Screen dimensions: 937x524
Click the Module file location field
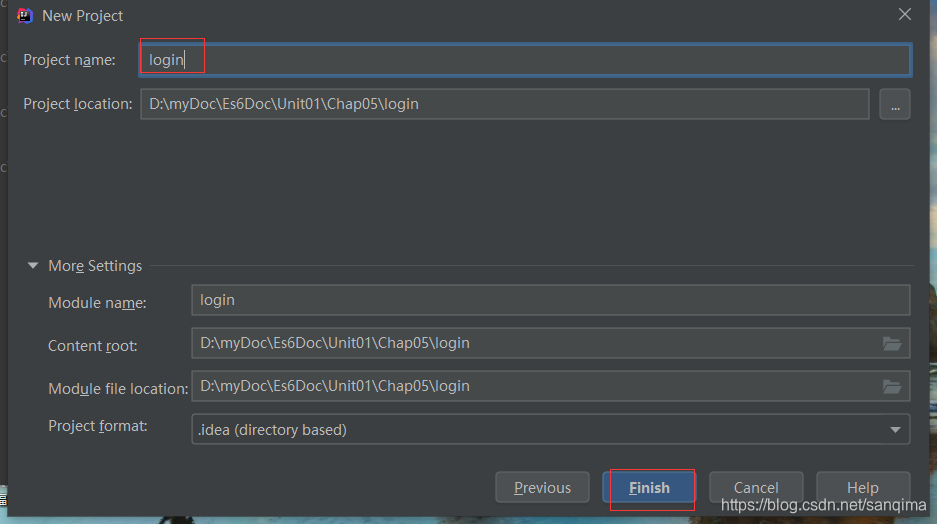[550, 386]
